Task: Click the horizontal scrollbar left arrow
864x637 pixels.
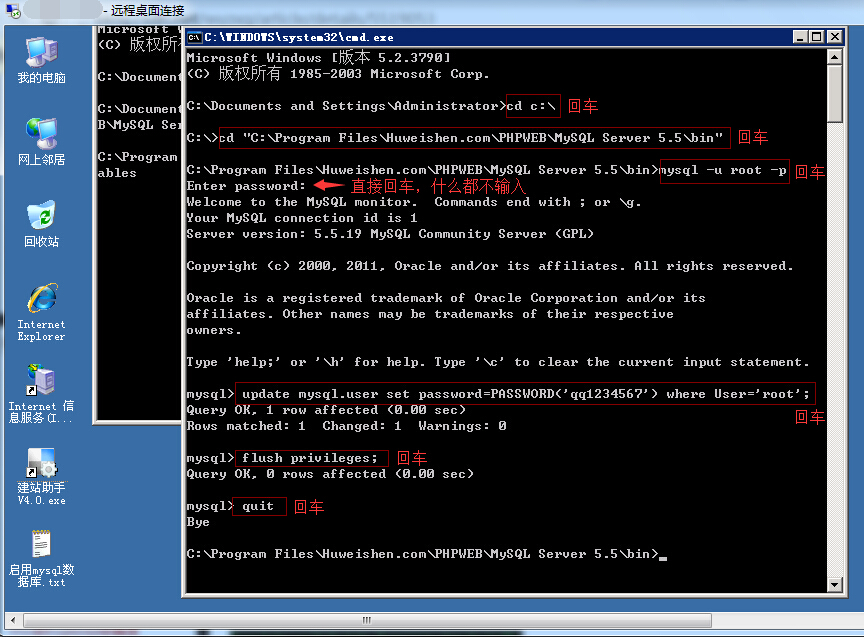Action: [13, 620]
